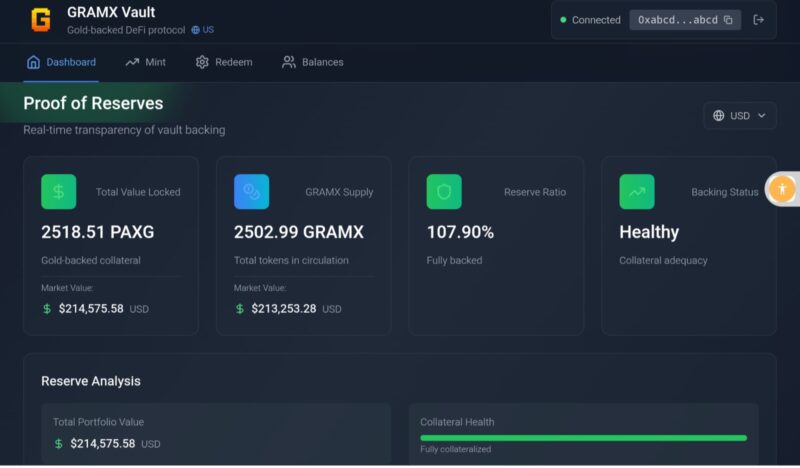This screenshot has height=468, width=800.
Task: Click the disconnect logout icon
Action: (759, 20)
